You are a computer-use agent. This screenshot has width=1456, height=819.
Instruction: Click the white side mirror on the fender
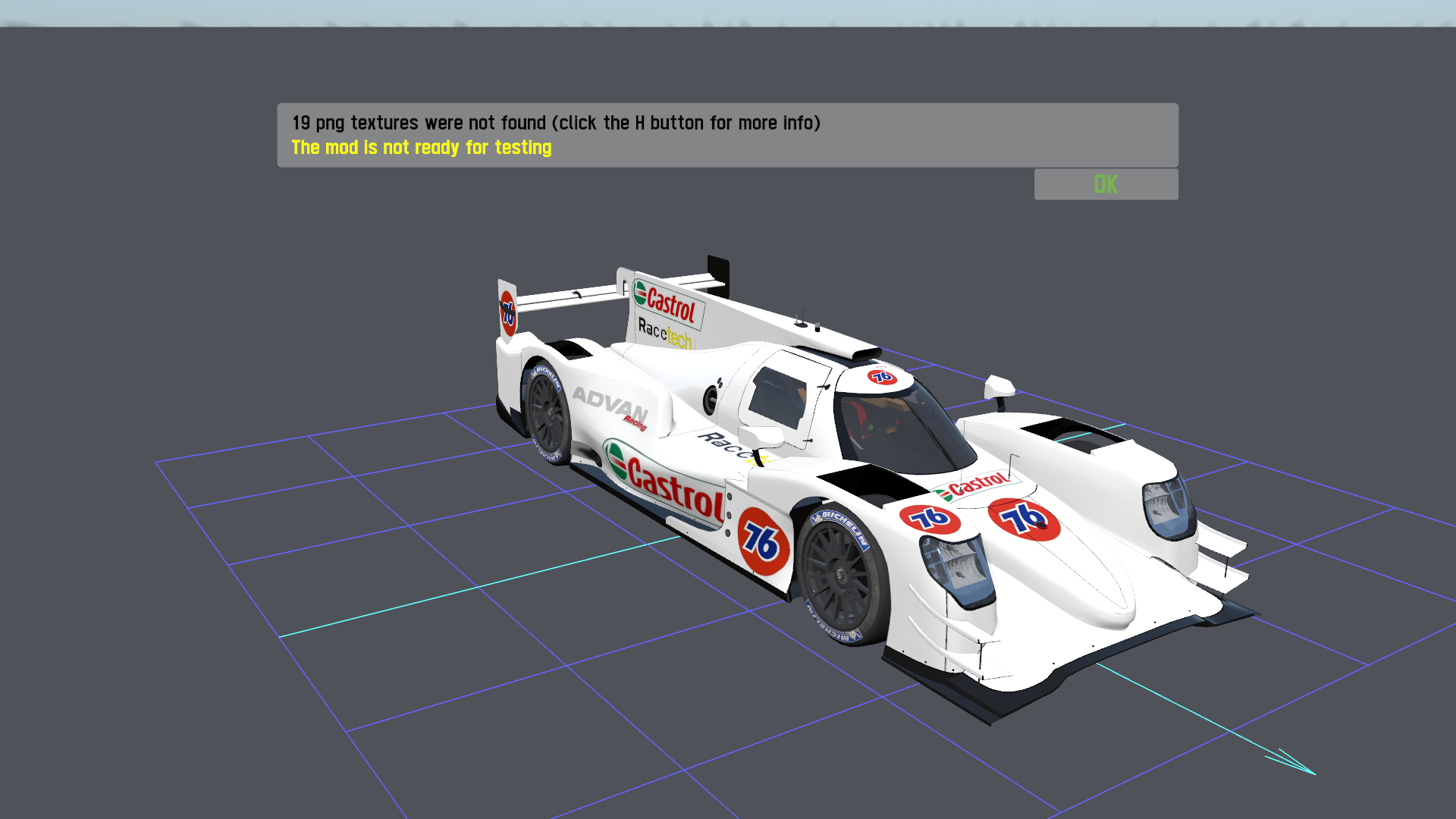[999, 388]
